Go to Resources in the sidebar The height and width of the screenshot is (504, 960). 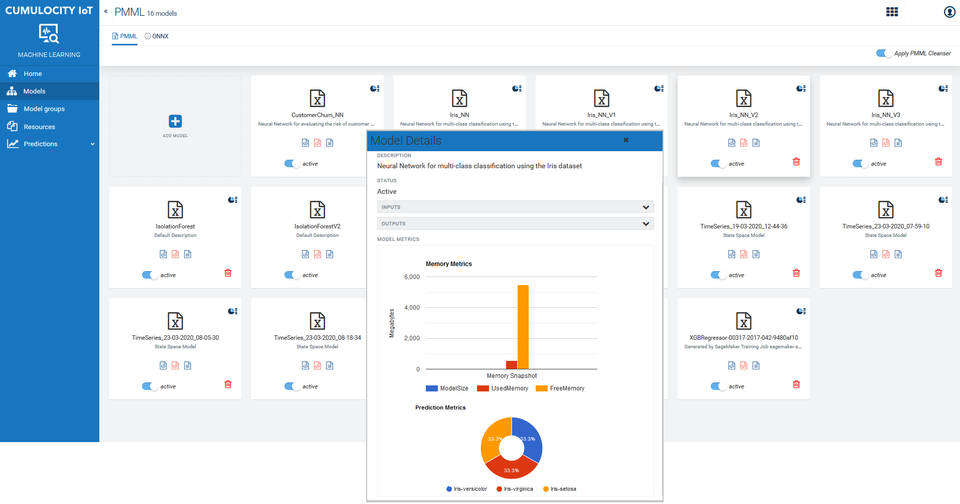[x=40, y=126]
